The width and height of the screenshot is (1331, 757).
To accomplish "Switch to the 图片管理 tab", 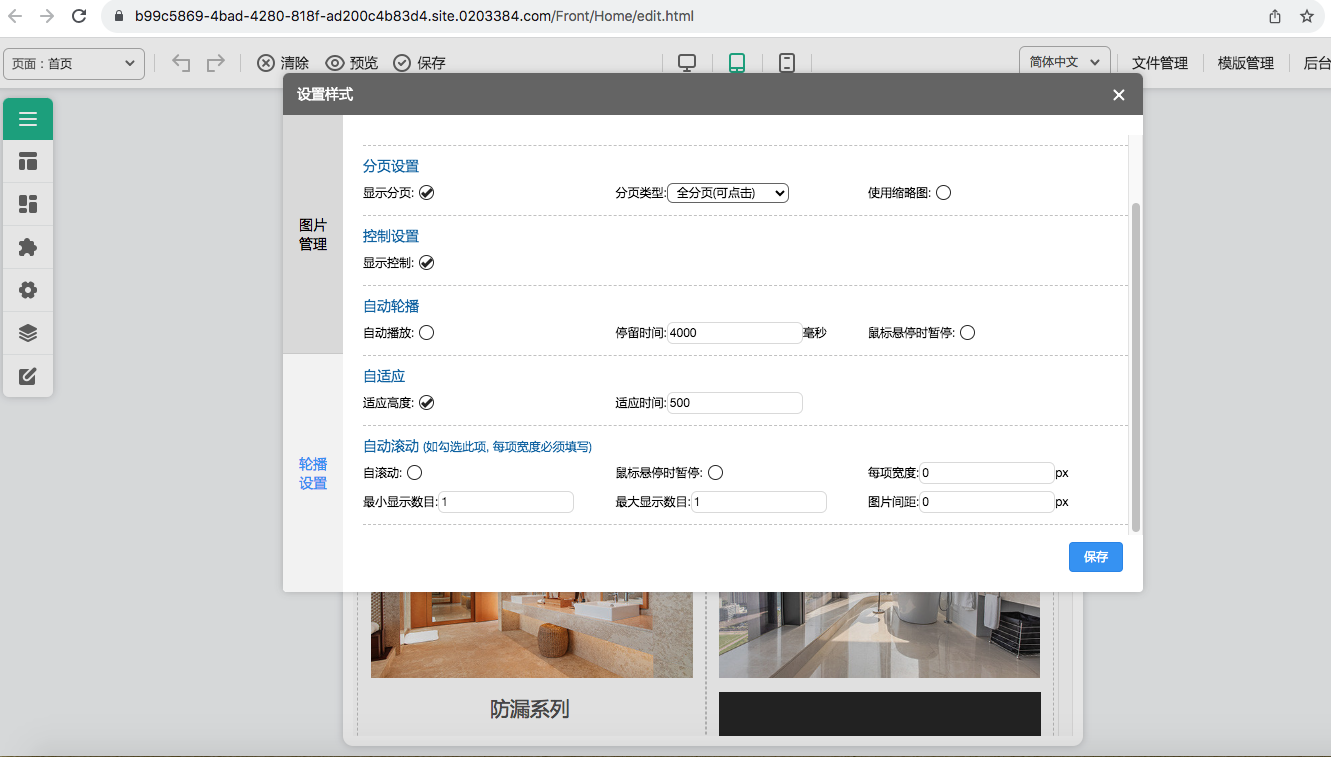I will [x=313, y=234].
